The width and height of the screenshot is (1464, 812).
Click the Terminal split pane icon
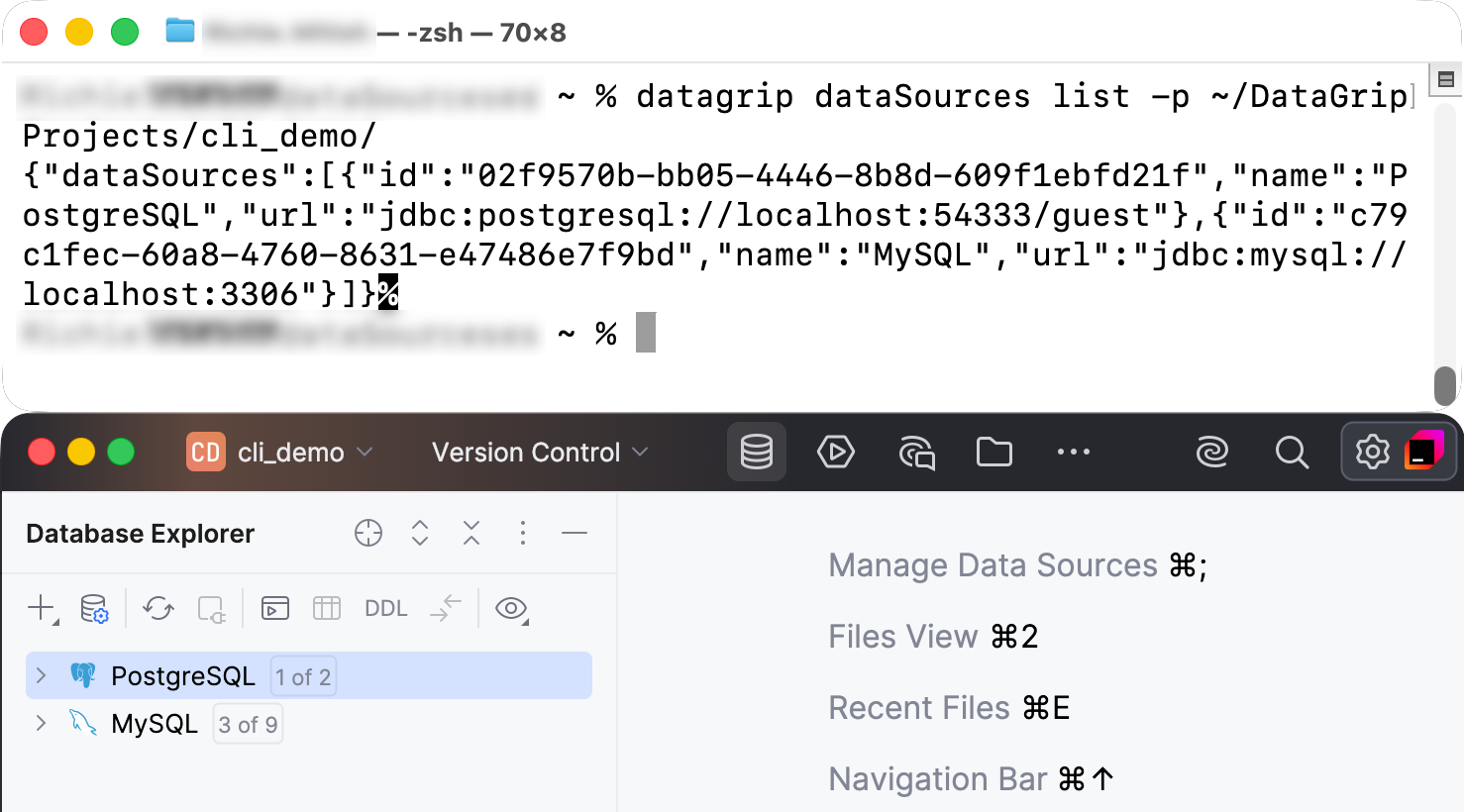coord(1446,79)
